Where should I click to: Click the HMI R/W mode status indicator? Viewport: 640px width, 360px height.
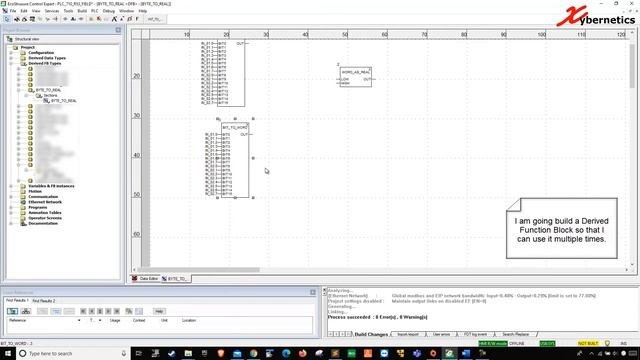point(493,344)
